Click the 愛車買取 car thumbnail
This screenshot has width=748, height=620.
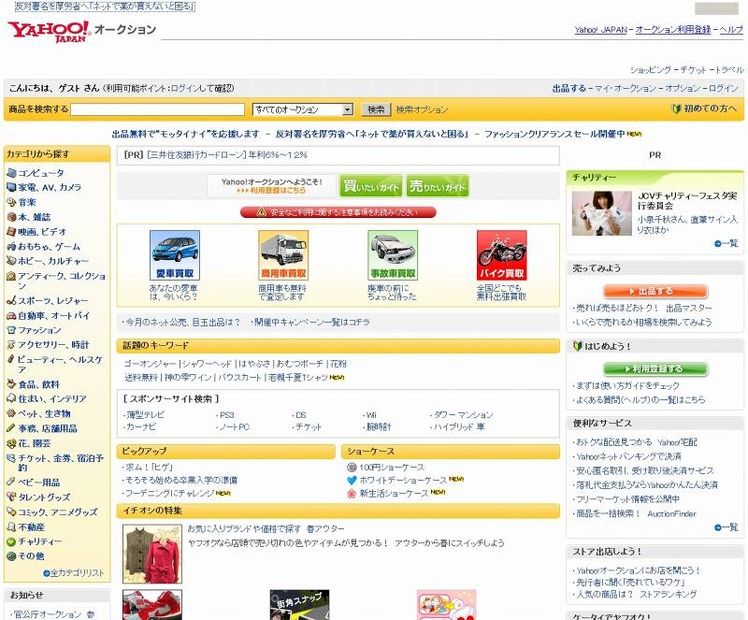tap(175, 255)
